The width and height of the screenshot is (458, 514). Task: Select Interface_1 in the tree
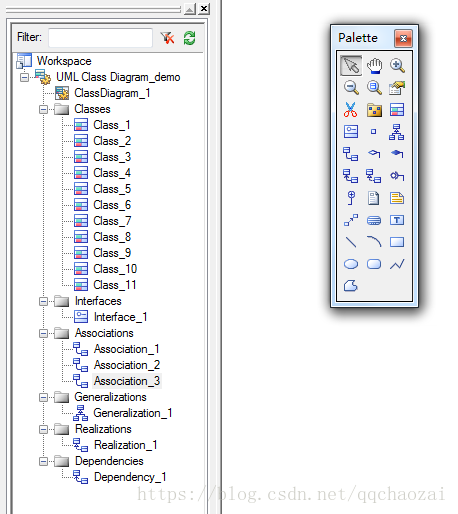coord(120,317)
